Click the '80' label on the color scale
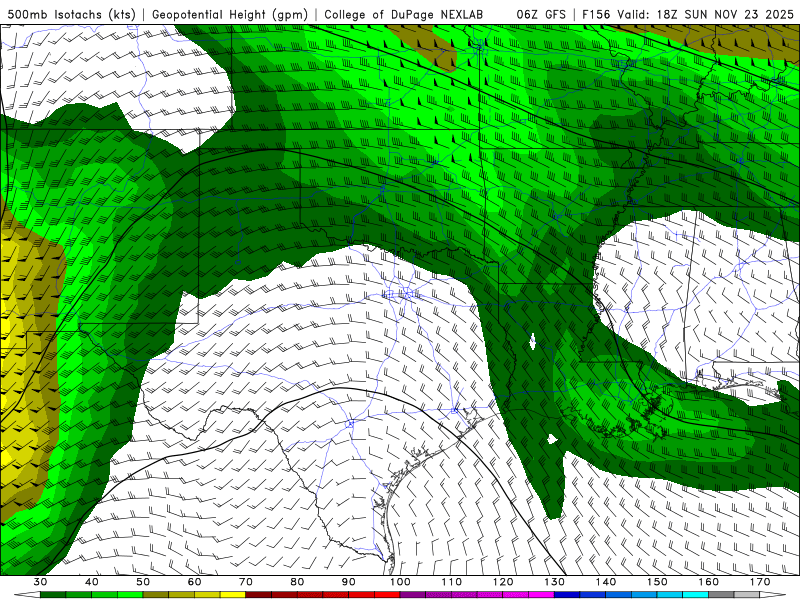The width and height of the screenshot is (800, 600). (297, 582)
